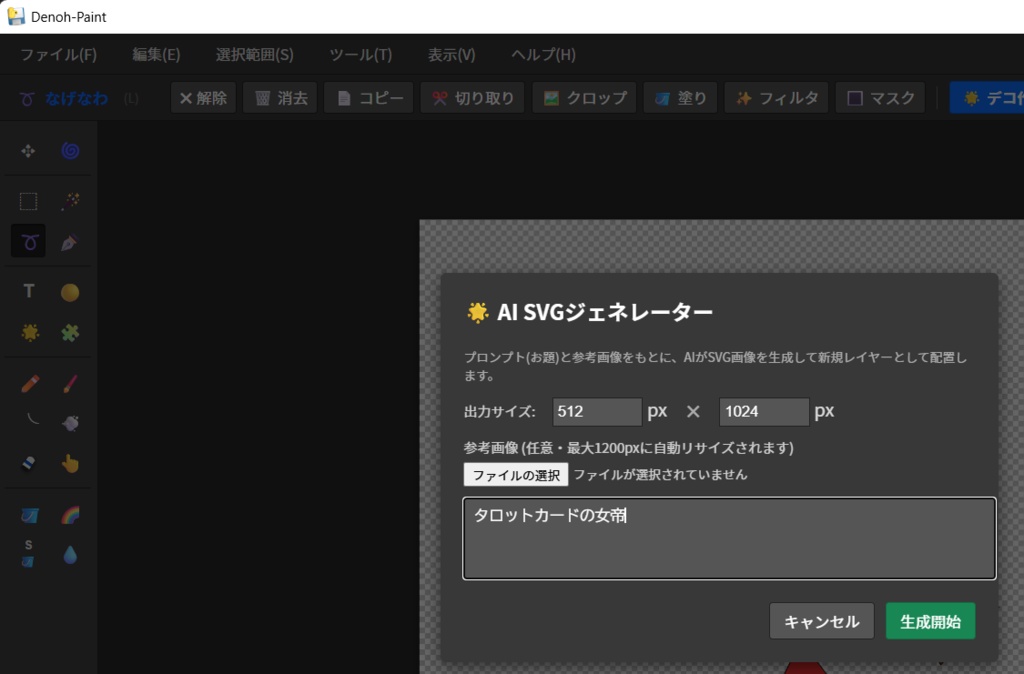Click the 塗り fill button

(680, 98)
